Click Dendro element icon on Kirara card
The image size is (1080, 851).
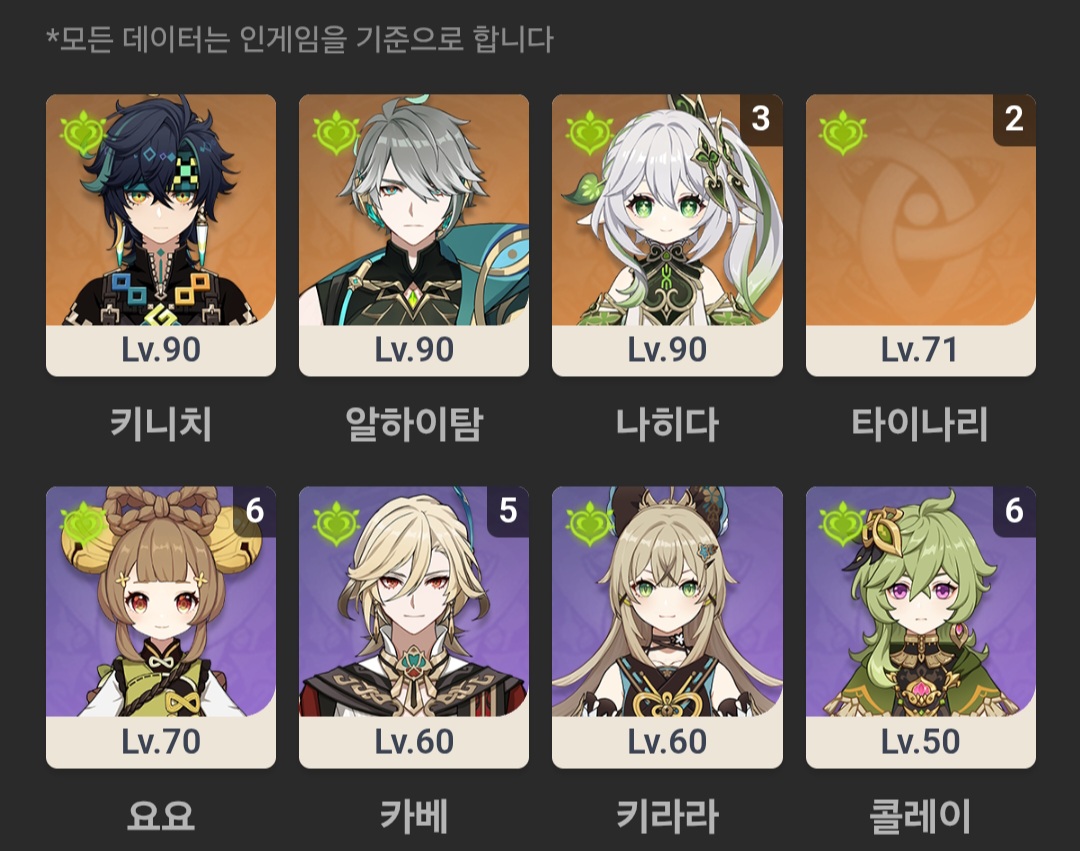point(590,525)
